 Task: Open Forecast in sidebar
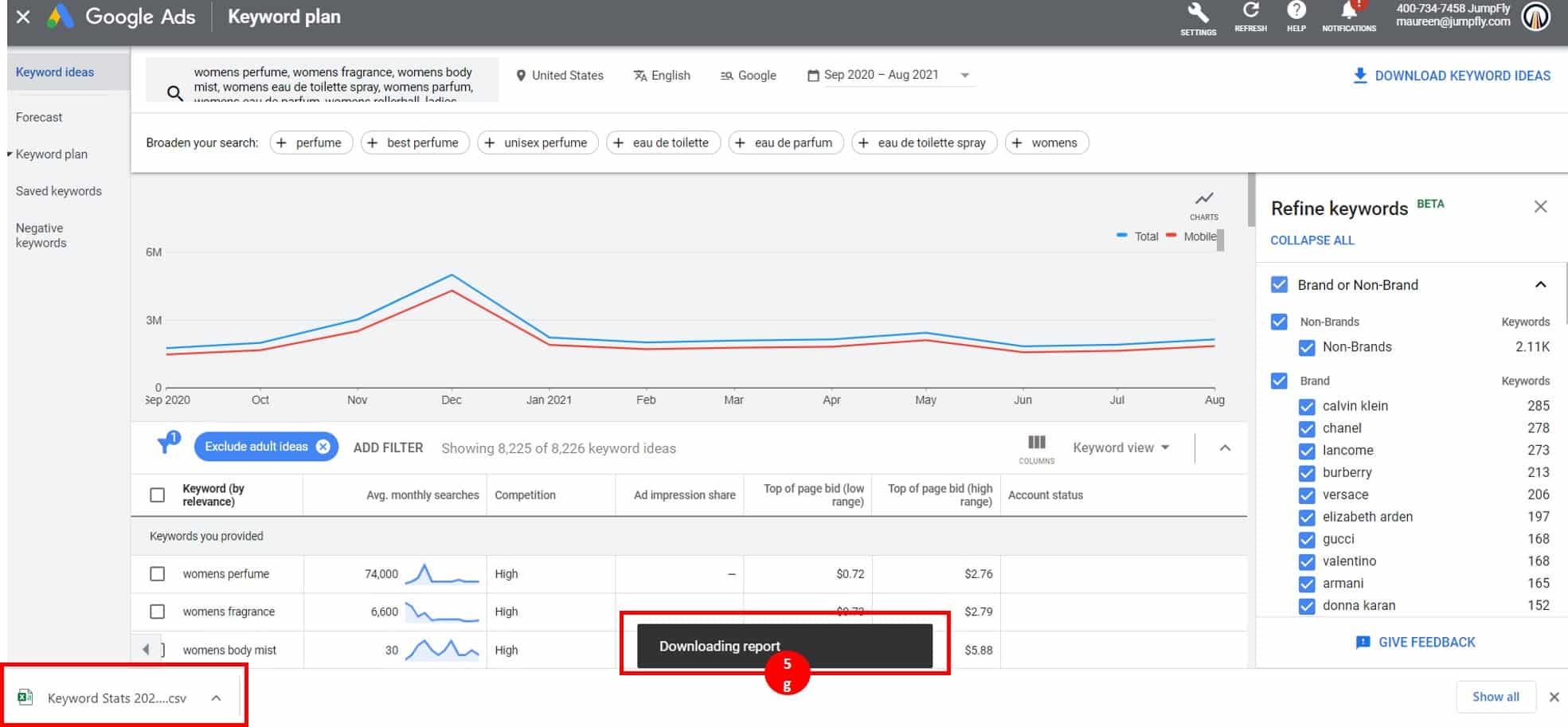(x=39, y=117)
